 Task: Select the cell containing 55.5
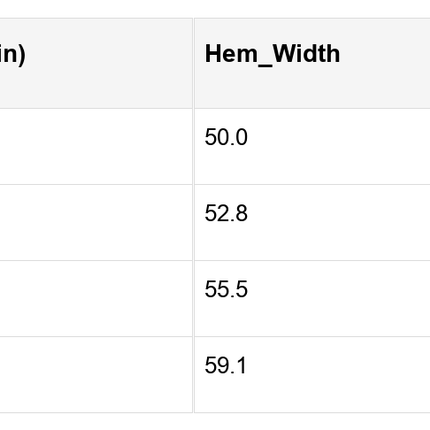pos(312,299)
